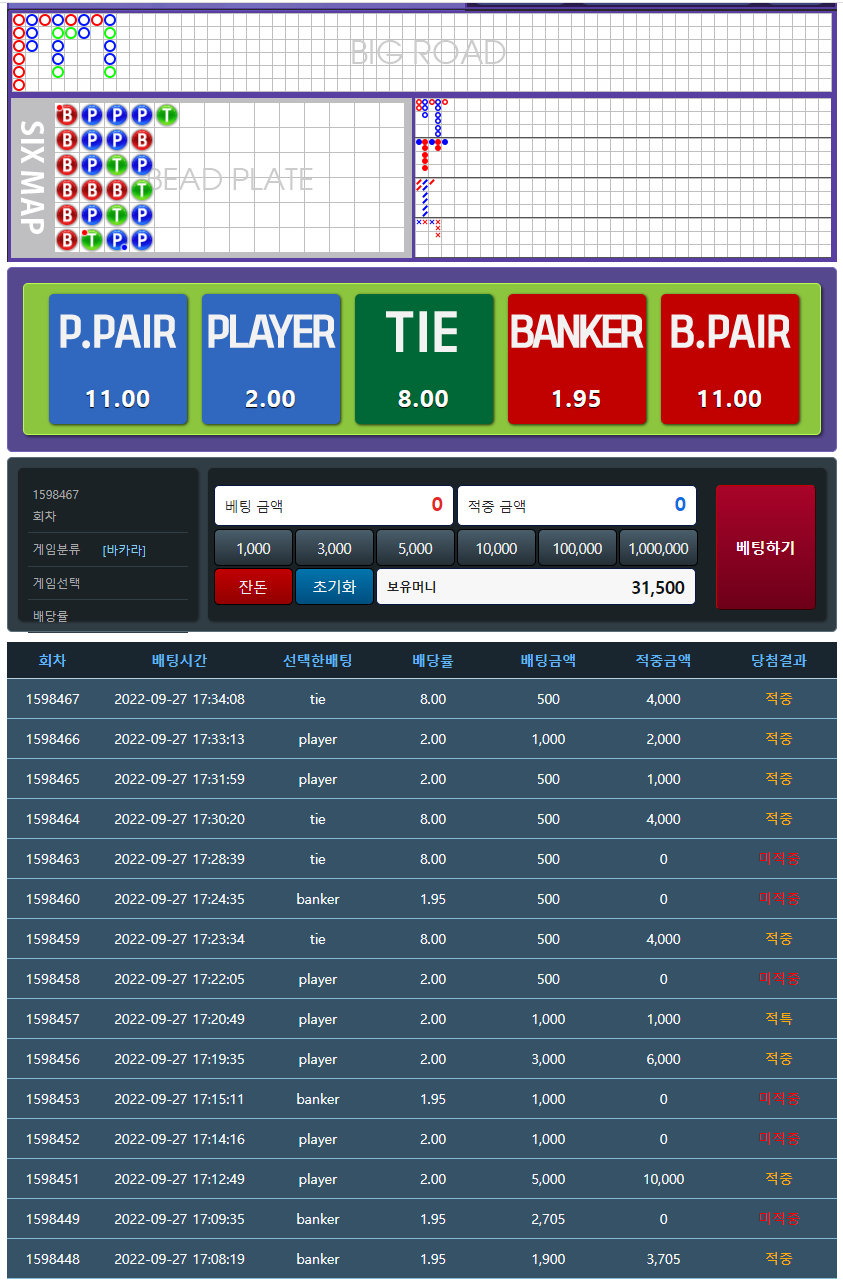
Task: Click the [바카라] game category label
Action: [x=124, y=550]
